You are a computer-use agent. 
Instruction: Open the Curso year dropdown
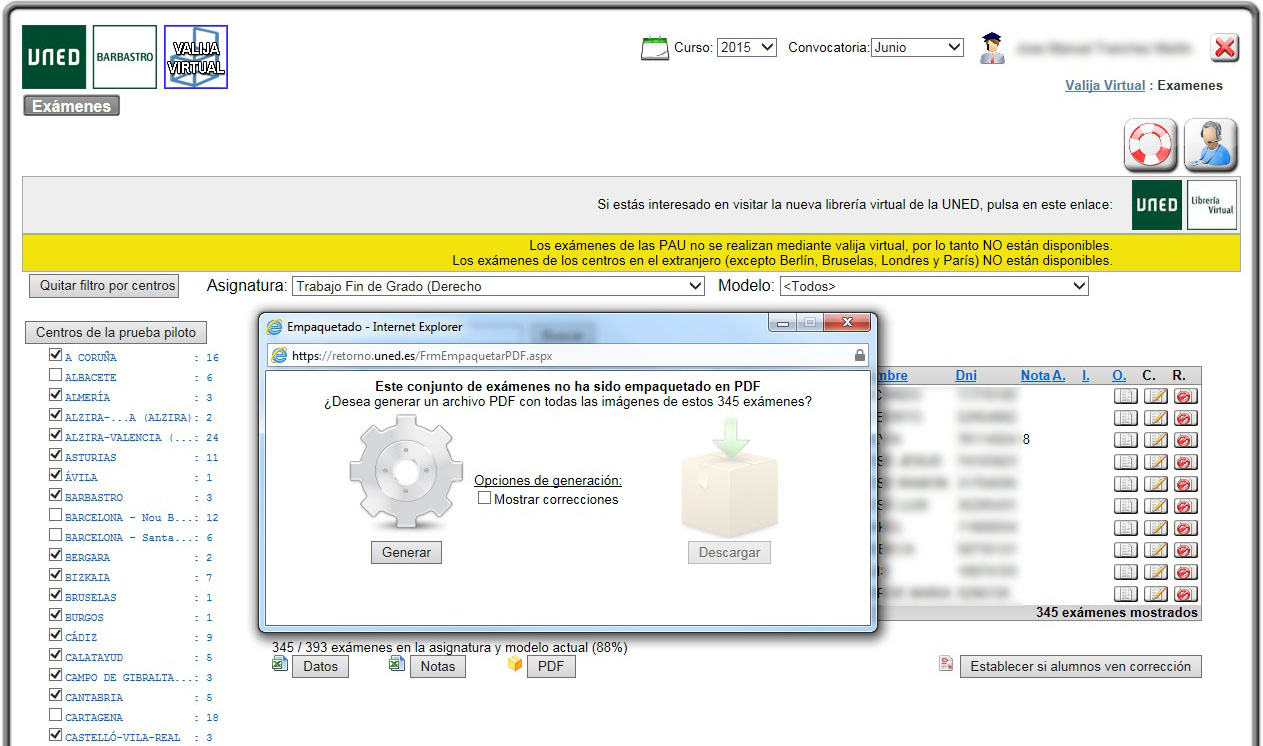(x=747, y=47)
